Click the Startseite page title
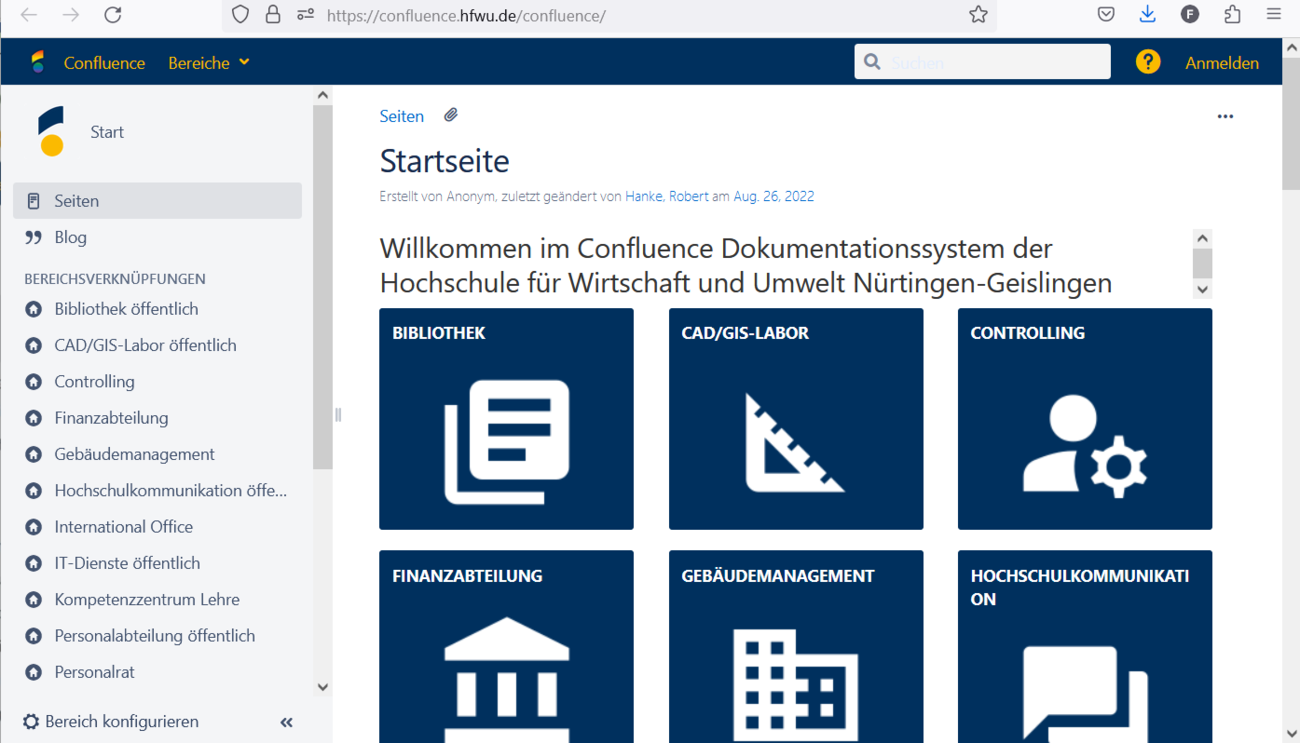Viewport: 1300px width, 743px height. [x=444, y=161]
